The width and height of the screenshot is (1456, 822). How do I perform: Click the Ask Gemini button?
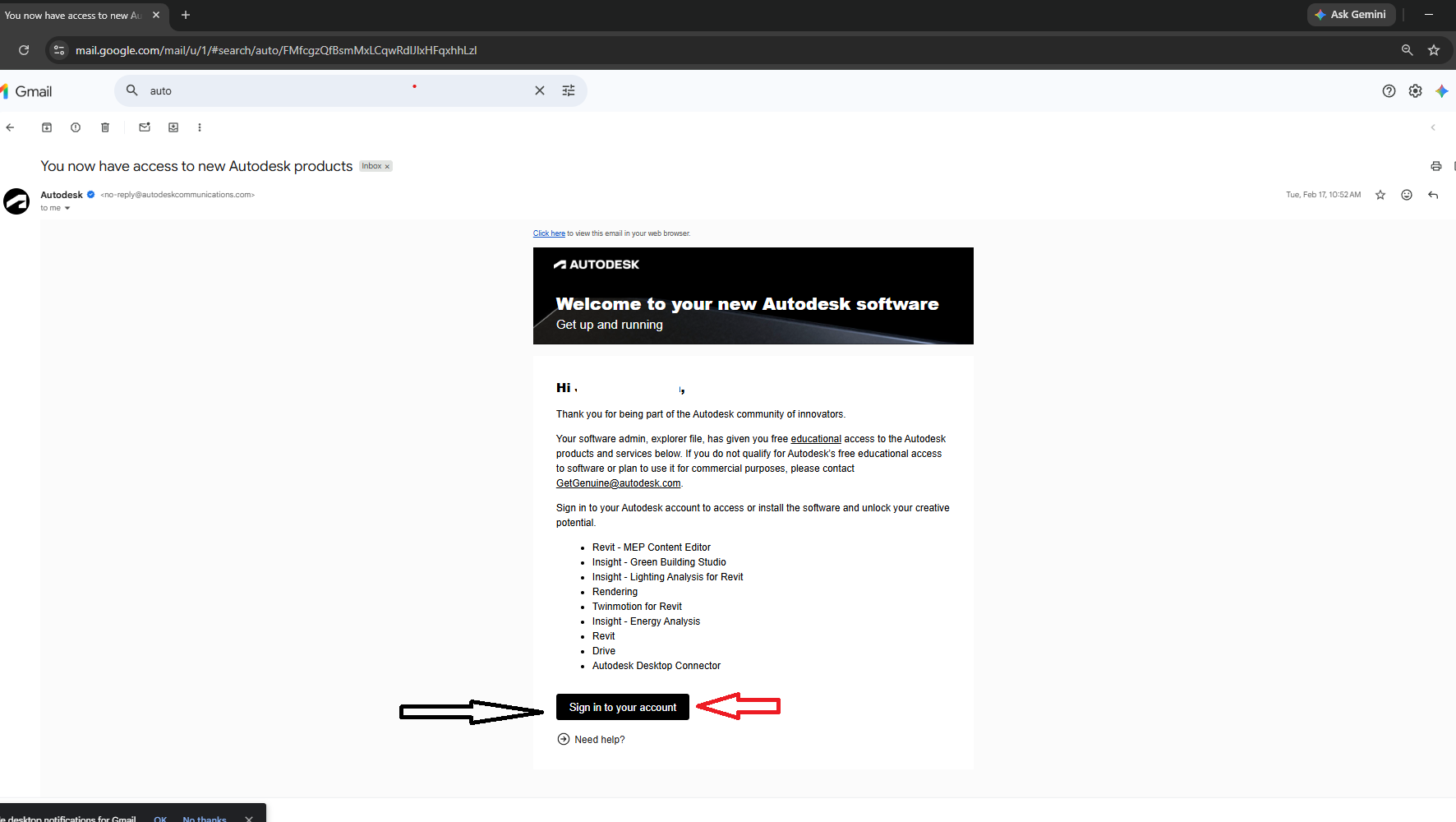[1351, 15]
